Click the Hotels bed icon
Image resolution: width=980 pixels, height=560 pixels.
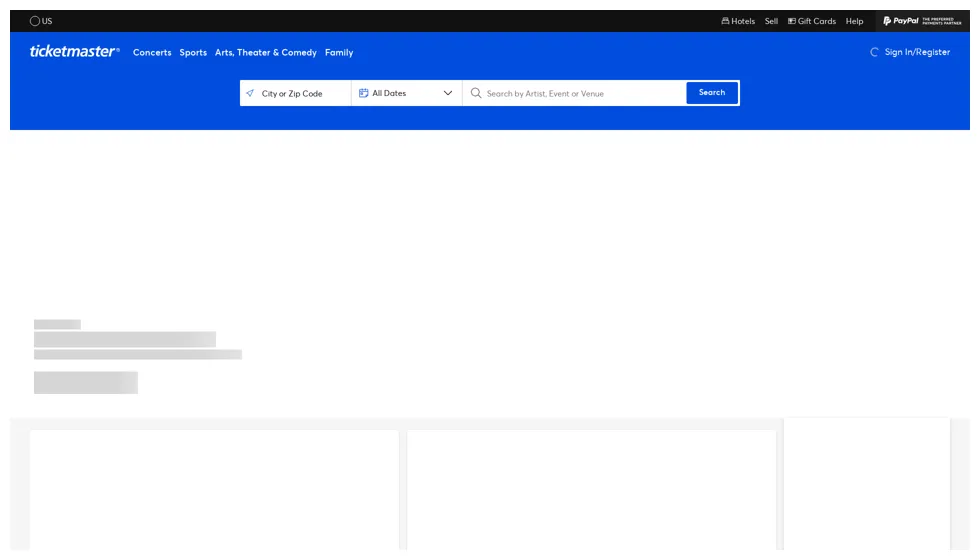tap(726, 21)
